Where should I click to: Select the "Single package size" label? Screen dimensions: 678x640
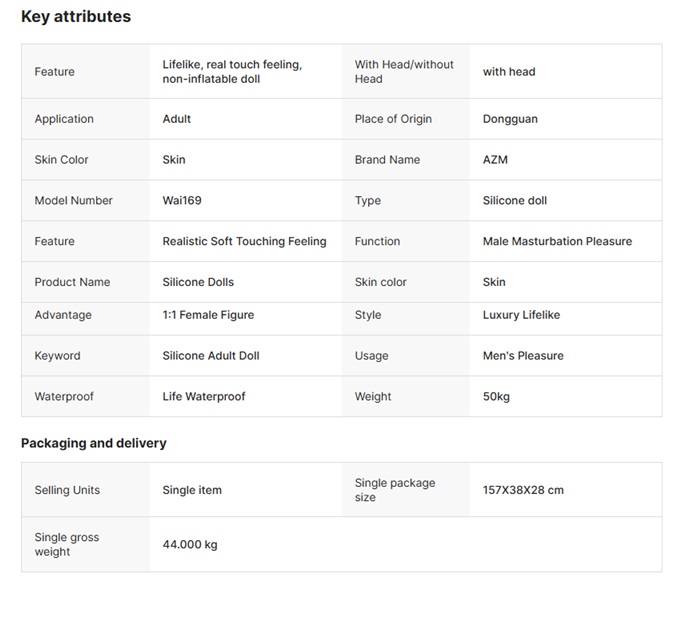[395, 490]
